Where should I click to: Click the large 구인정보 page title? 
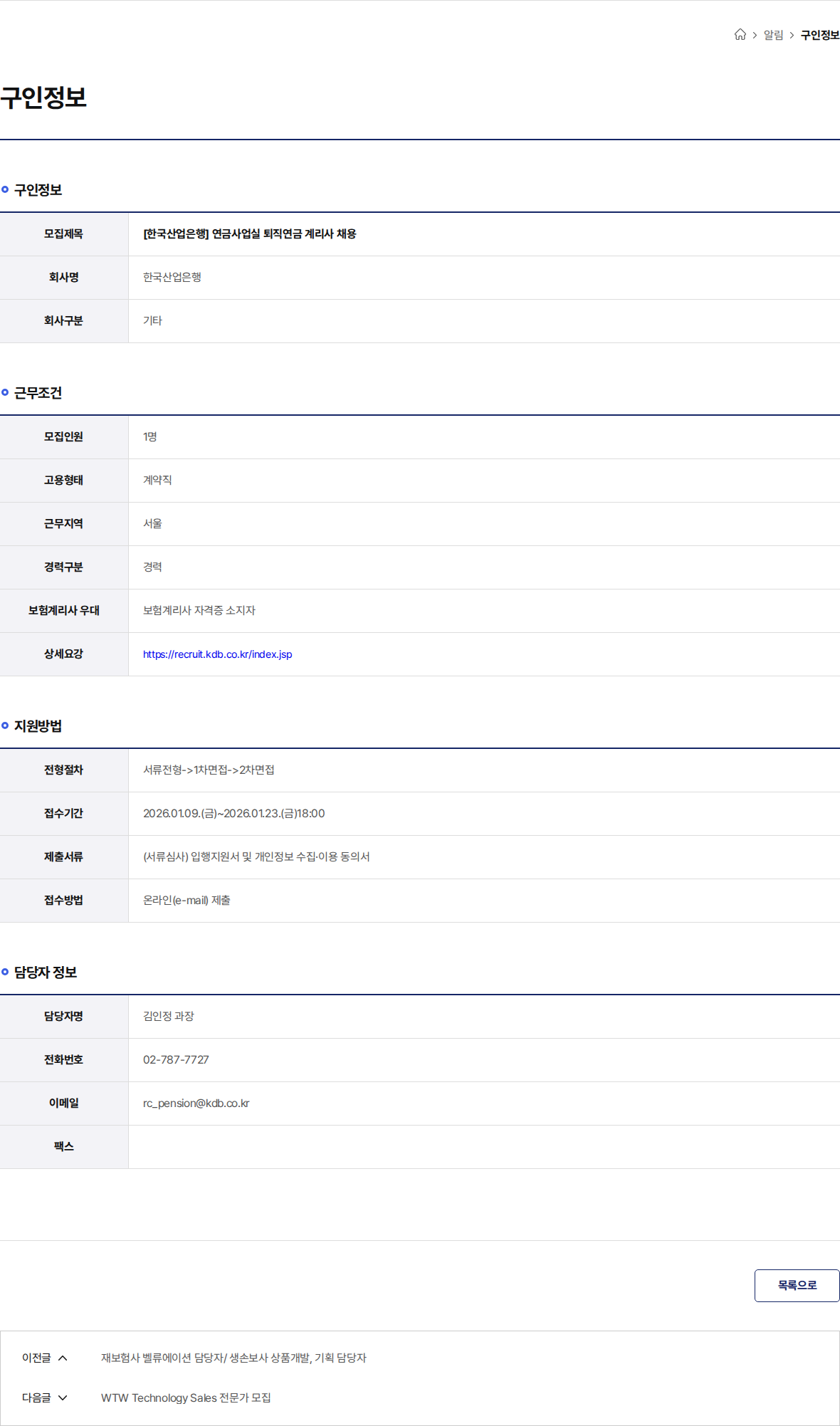(x=43, y=98)
